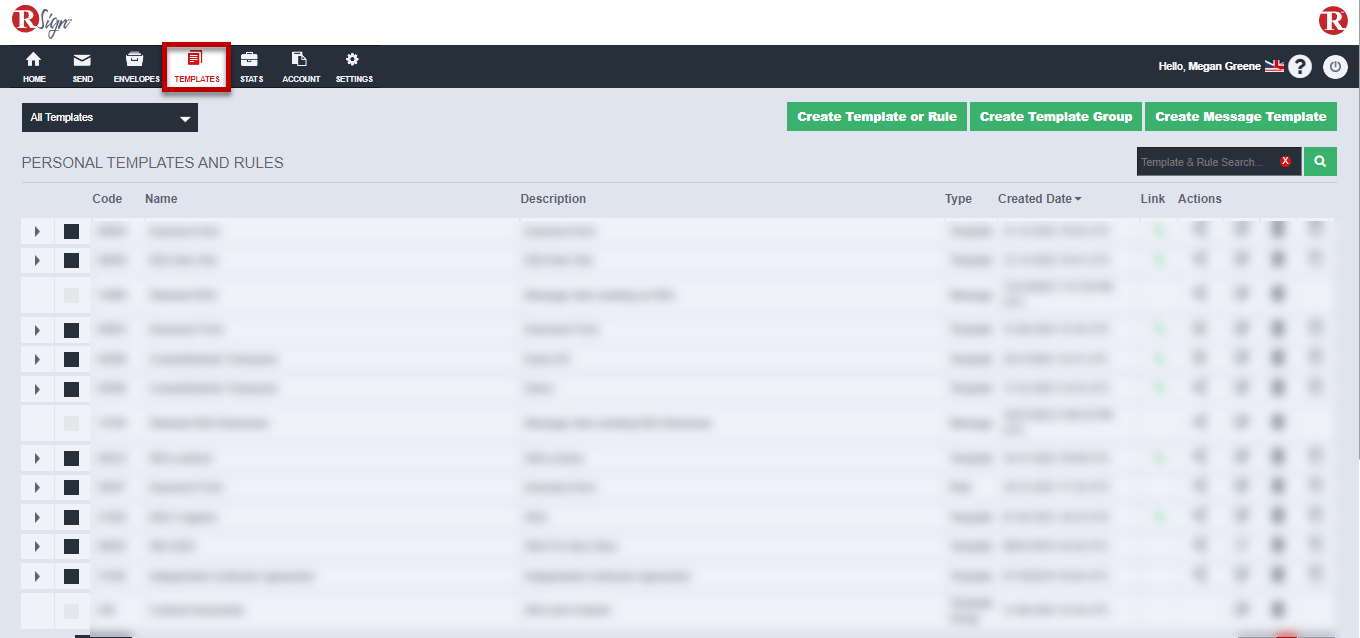The image size is (1360, 638).
Task: Expand the topmost template row arrow
Action: [37, 231]
